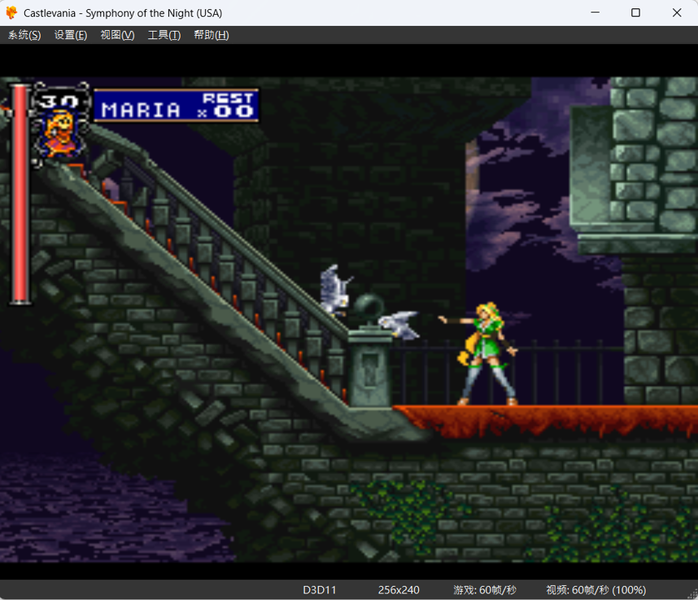The image size is (698, 600).
Task: Open the 系统(S) menu
Action: (x=24, y=35)
